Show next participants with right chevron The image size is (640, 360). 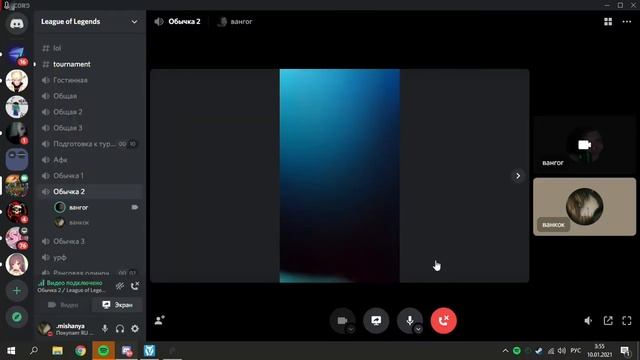[518, 176]
